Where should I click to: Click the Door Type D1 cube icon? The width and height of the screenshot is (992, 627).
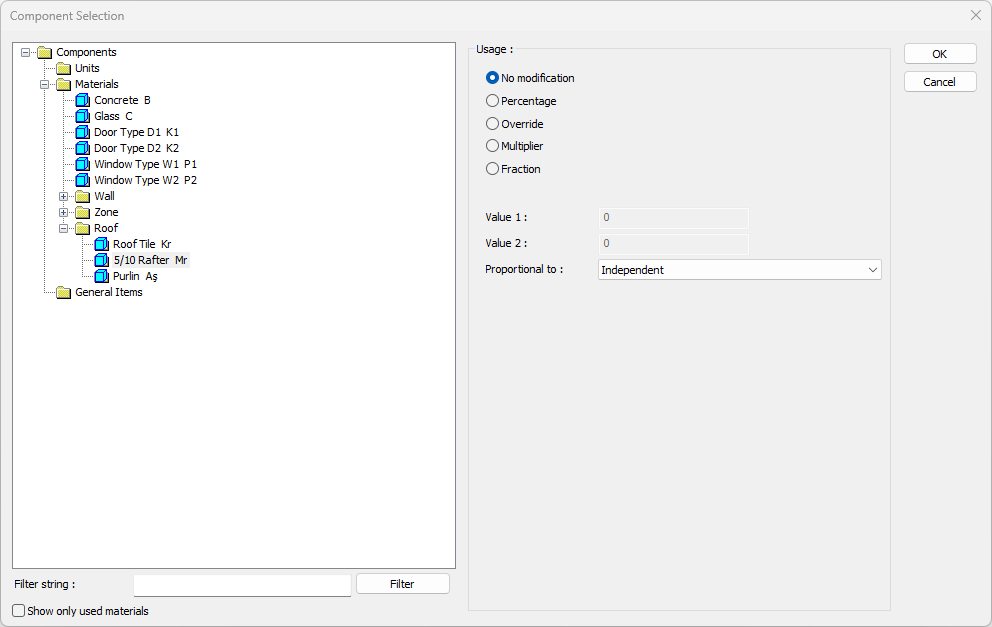[83, 132]
